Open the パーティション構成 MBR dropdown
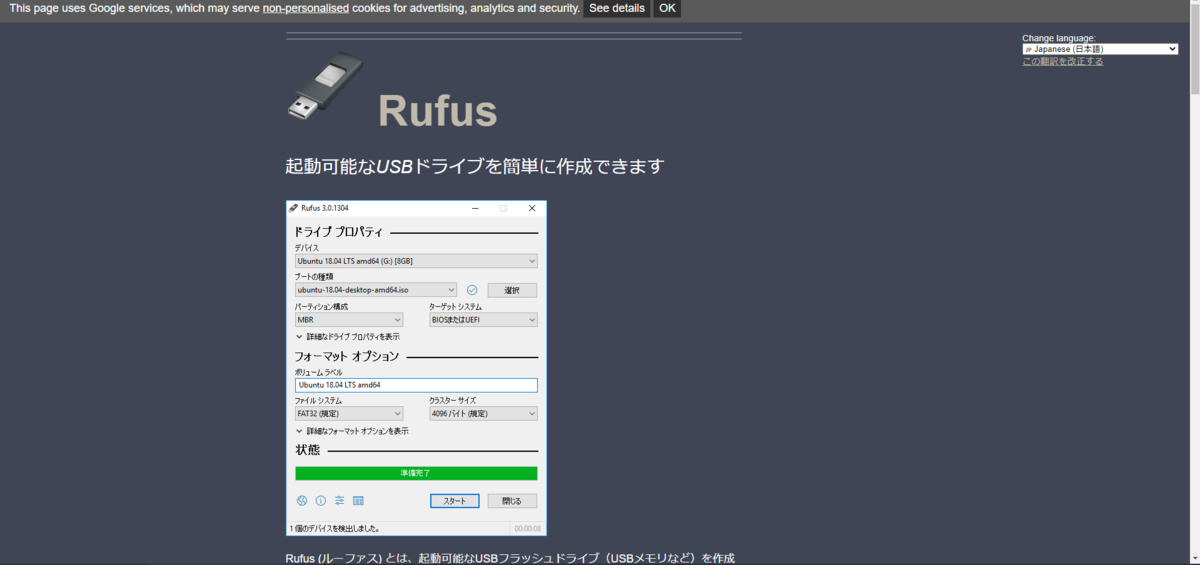 click(x=349, y=320)
